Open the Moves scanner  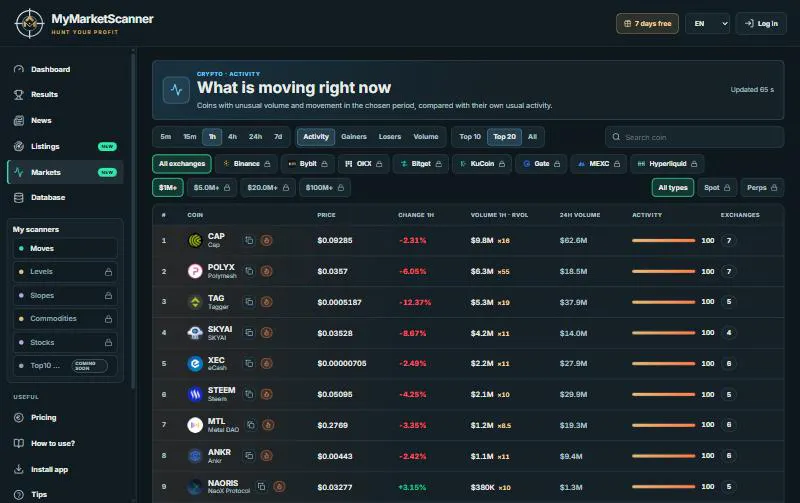[65, 248]
